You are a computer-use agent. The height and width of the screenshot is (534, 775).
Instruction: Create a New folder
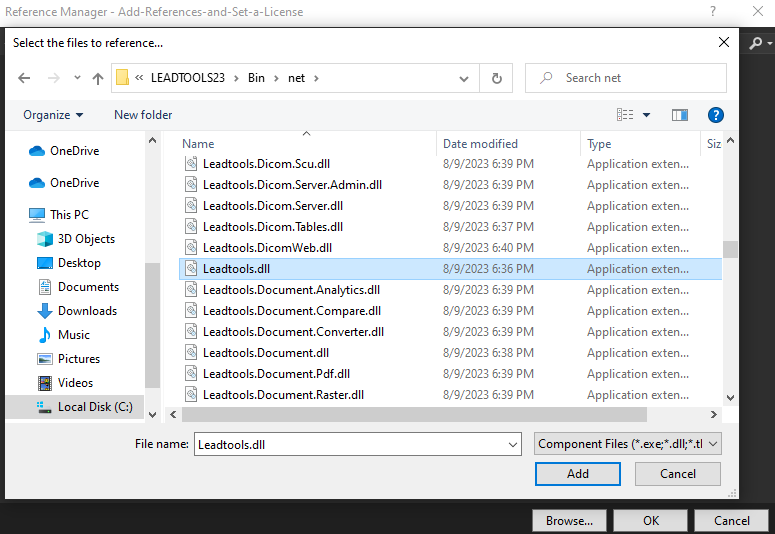click(143, 115)
